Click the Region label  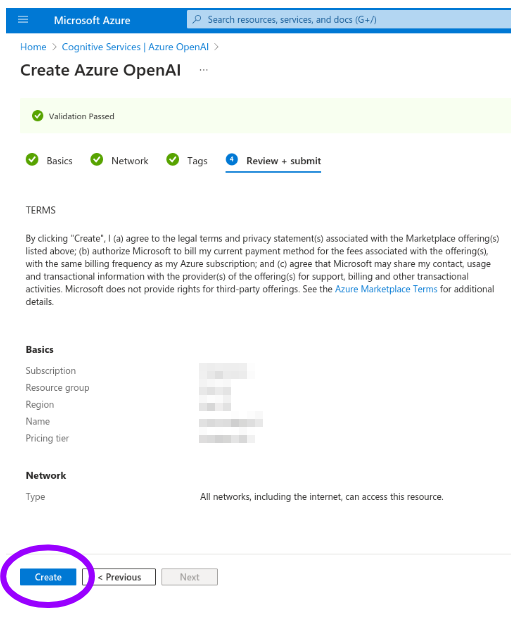40,405
